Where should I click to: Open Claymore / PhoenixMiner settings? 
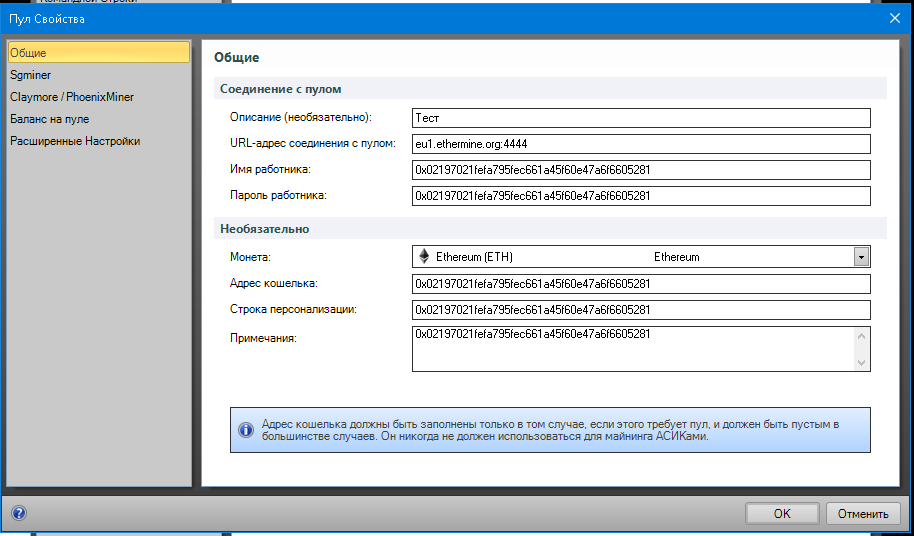tap(99, 97)
